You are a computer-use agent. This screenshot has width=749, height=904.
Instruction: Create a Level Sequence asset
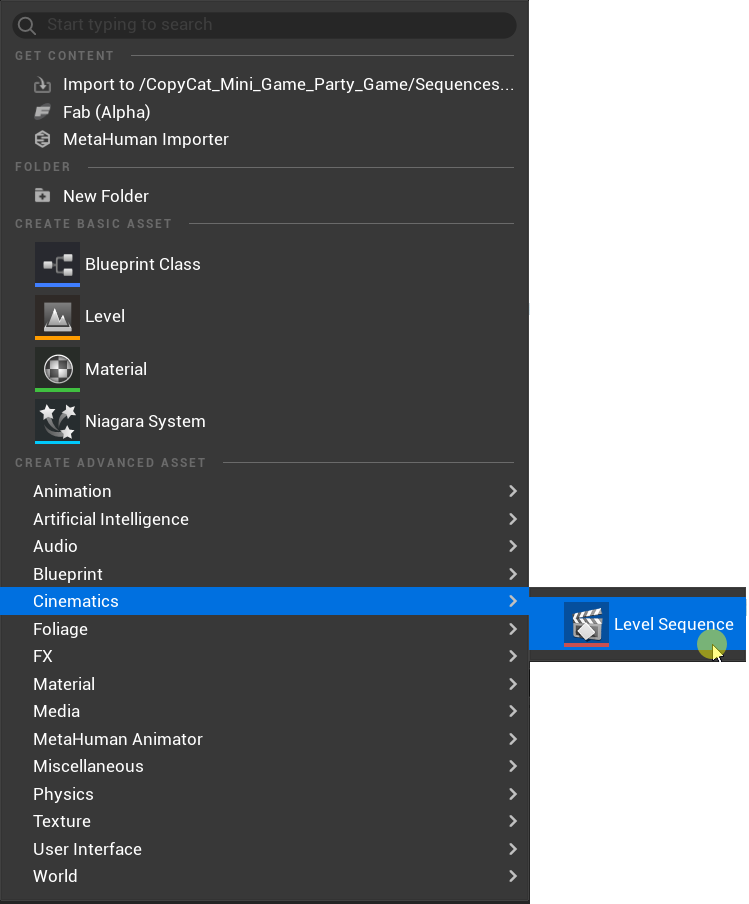pyautogui.click(x=673, y=624)
